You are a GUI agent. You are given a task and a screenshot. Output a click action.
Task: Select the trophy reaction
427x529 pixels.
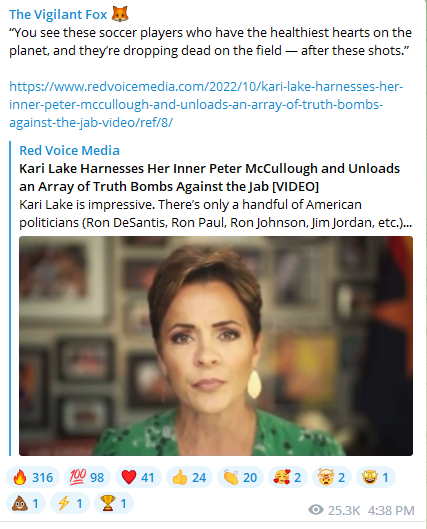(x=114, y=503)
